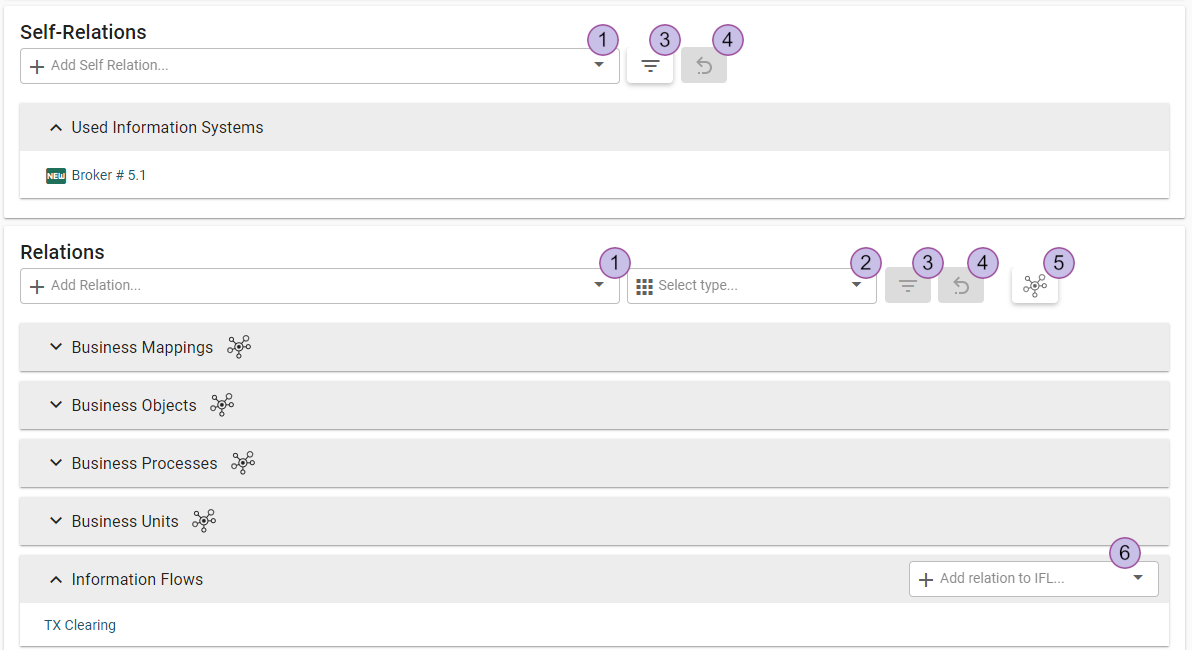
Task: Open the TX Clearing link
Action: (80, 625)
